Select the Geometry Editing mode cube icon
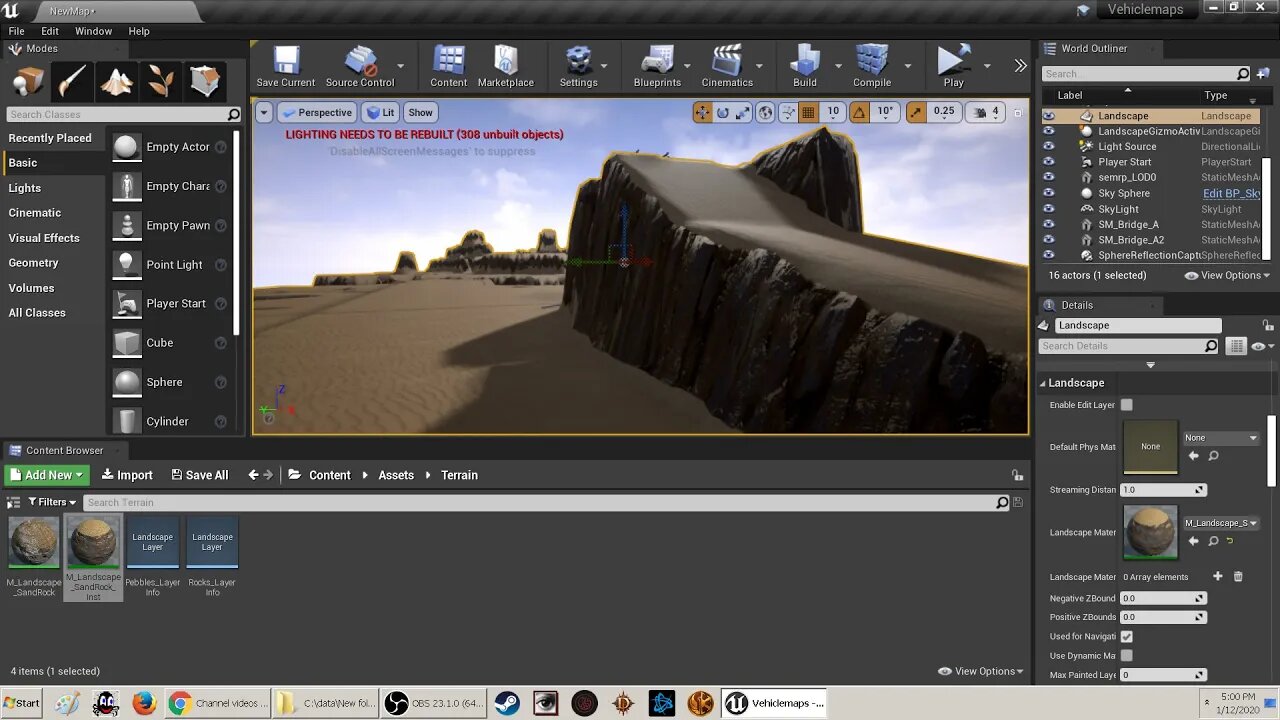This screenshot has height=720, width=1280. [x=205, y=81]
